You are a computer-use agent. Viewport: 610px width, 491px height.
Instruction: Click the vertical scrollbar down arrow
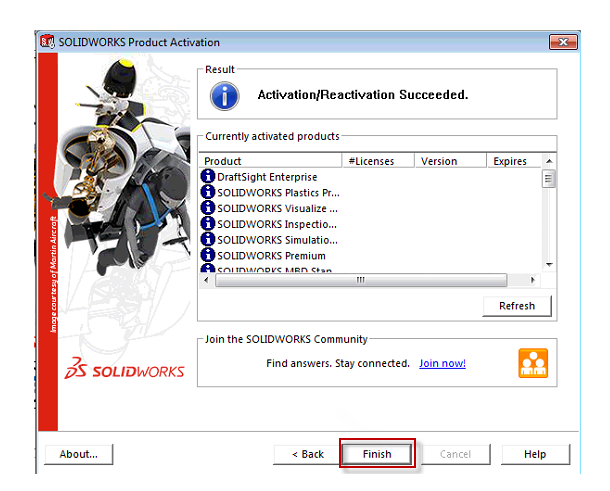[x=549, y=265]
